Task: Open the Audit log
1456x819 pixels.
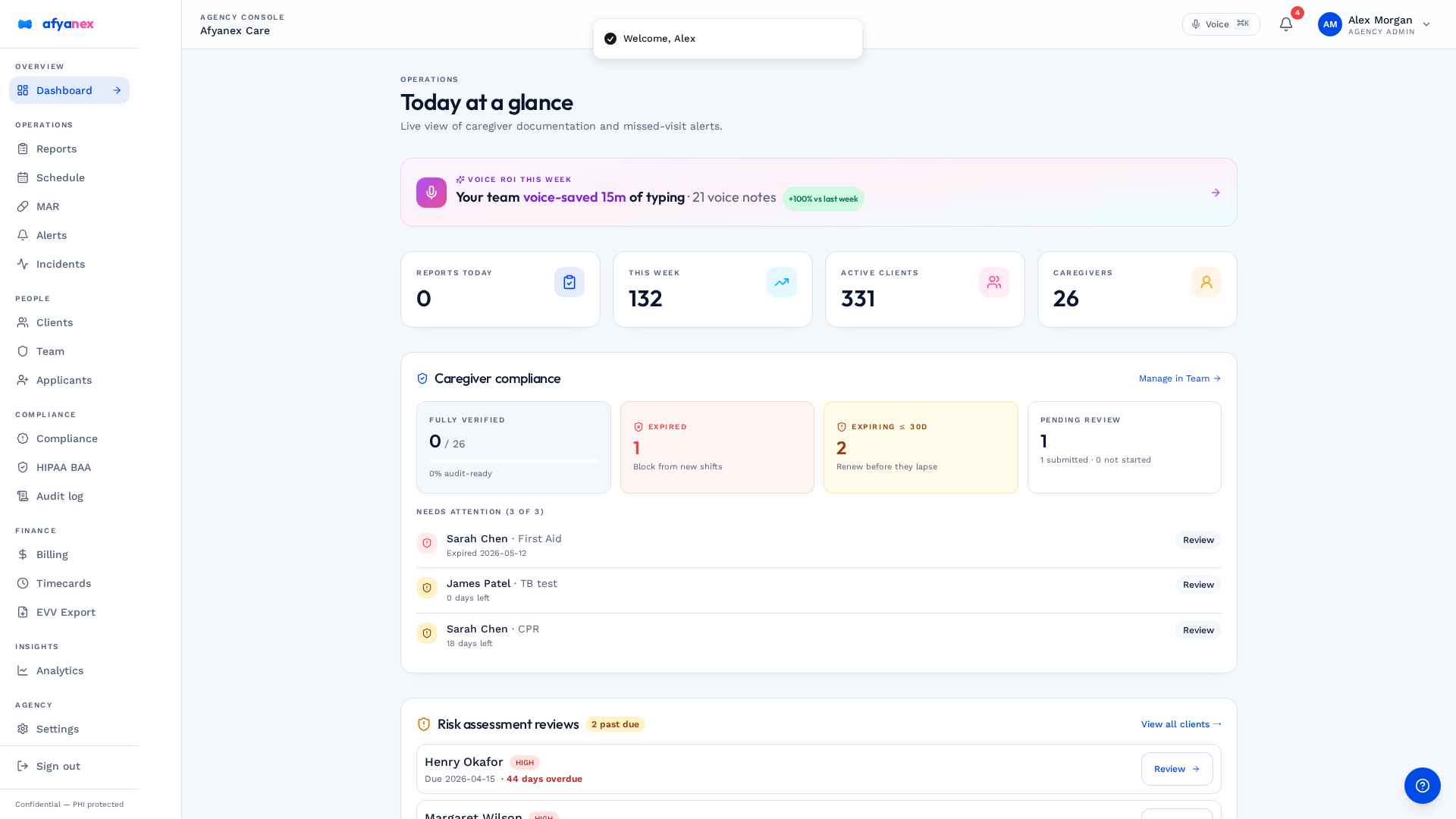Action: (x=69, y=496)
